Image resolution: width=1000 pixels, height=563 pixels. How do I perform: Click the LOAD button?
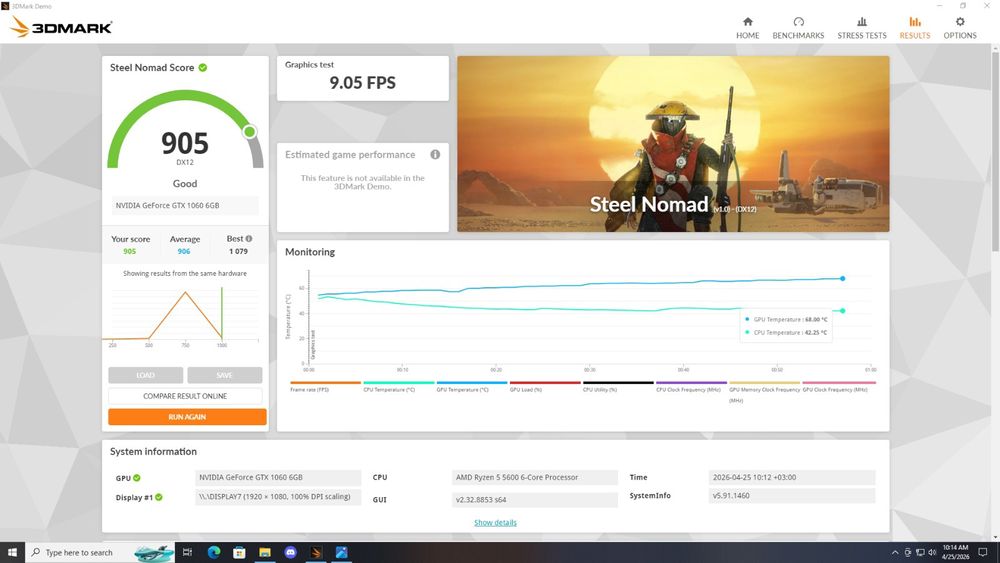(145, 375)
